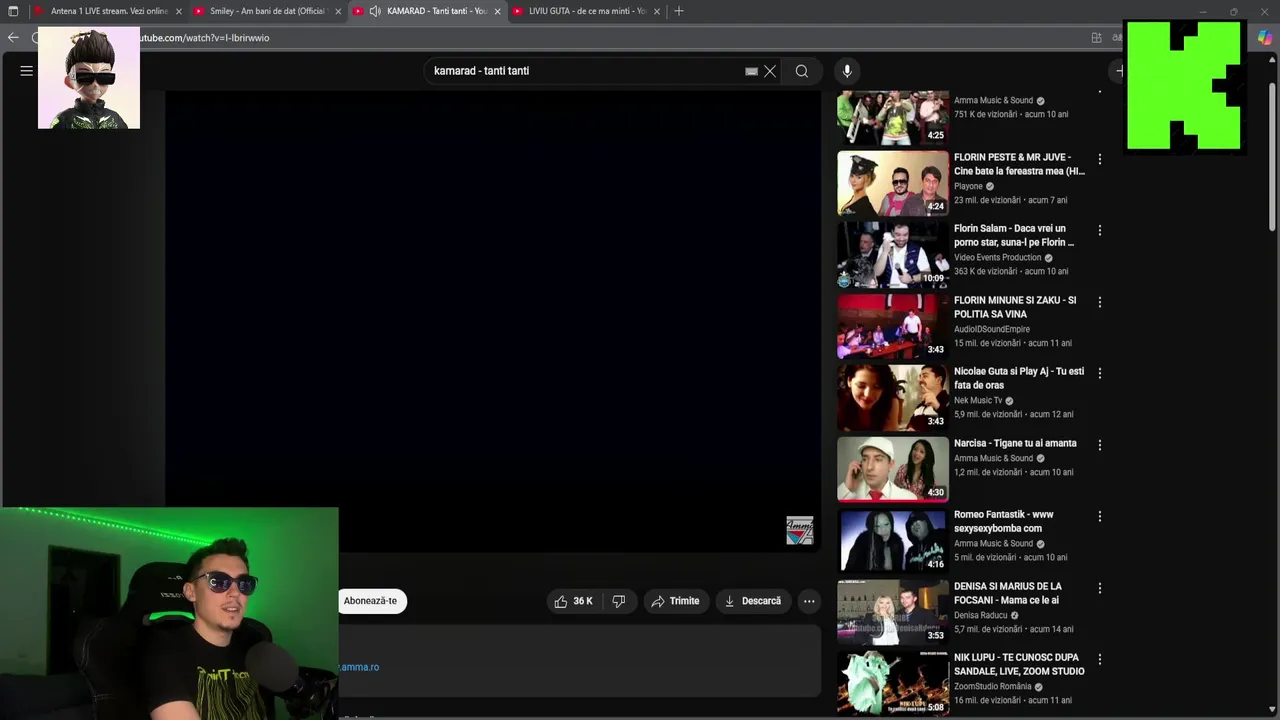Like the video with 36 K likes
This screenshot has width=1280, height=720.
coord(574,601)
